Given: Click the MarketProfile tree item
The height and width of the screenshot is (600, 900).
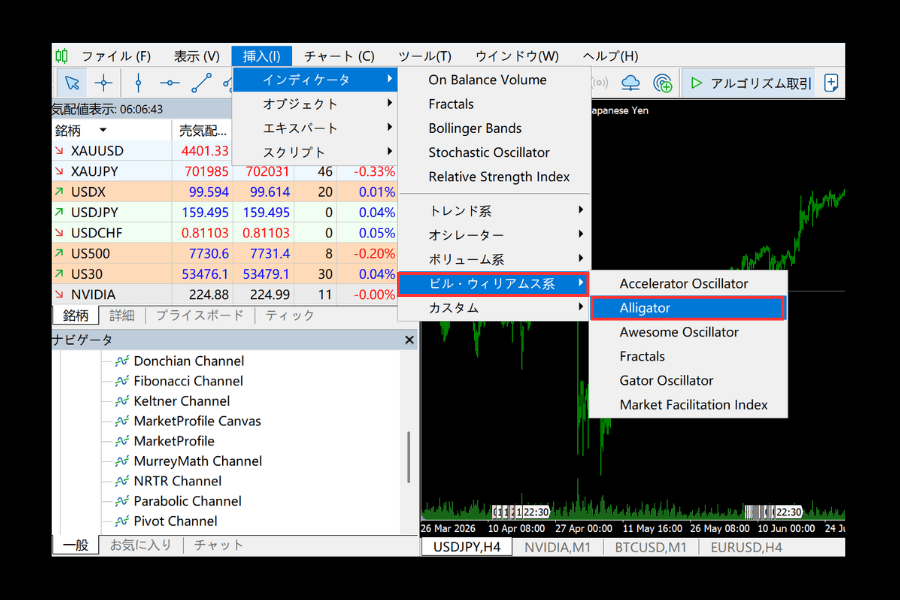Looking at the screenshot, I should 174,442.
